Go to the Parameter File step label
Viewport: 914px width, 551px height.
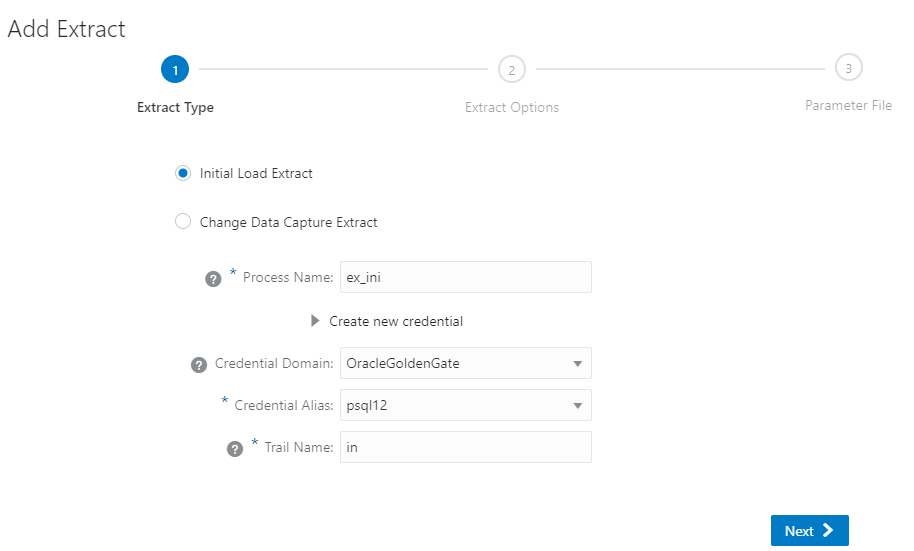coord(848,105)
